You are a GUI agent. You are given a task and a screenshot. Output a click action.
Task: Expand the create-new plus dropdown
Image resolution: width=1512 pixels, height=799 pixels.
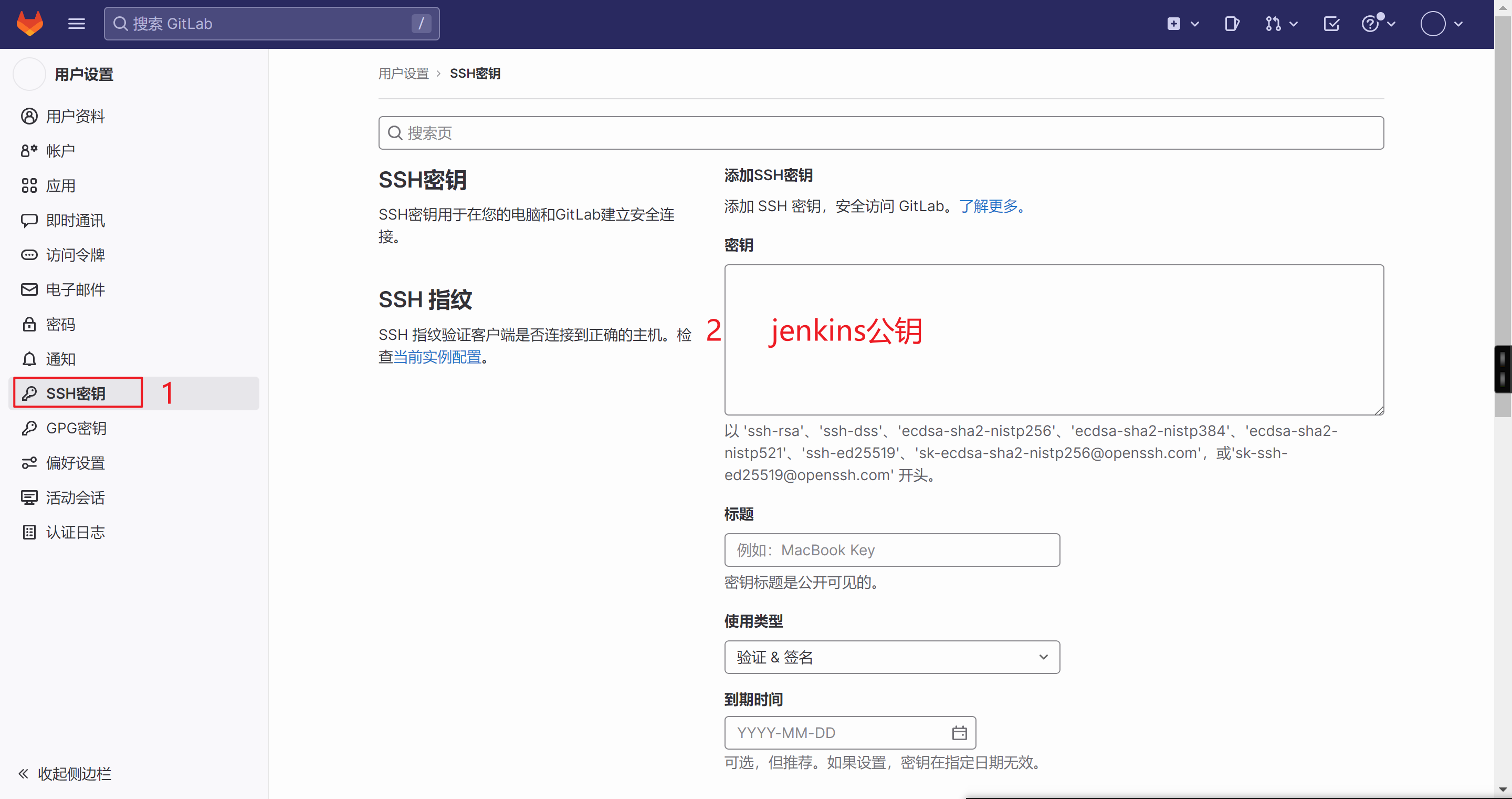coord(1182,24)
